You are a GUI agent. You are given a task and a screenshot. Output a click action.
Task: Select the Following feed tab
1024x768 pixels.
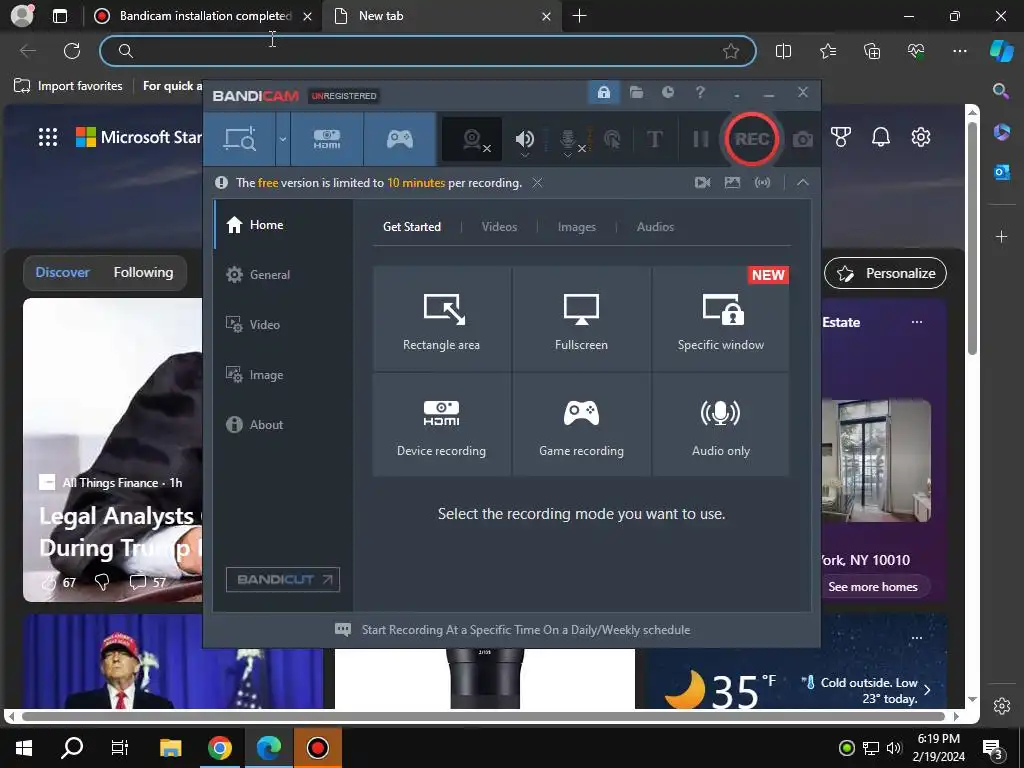(144, 272)
